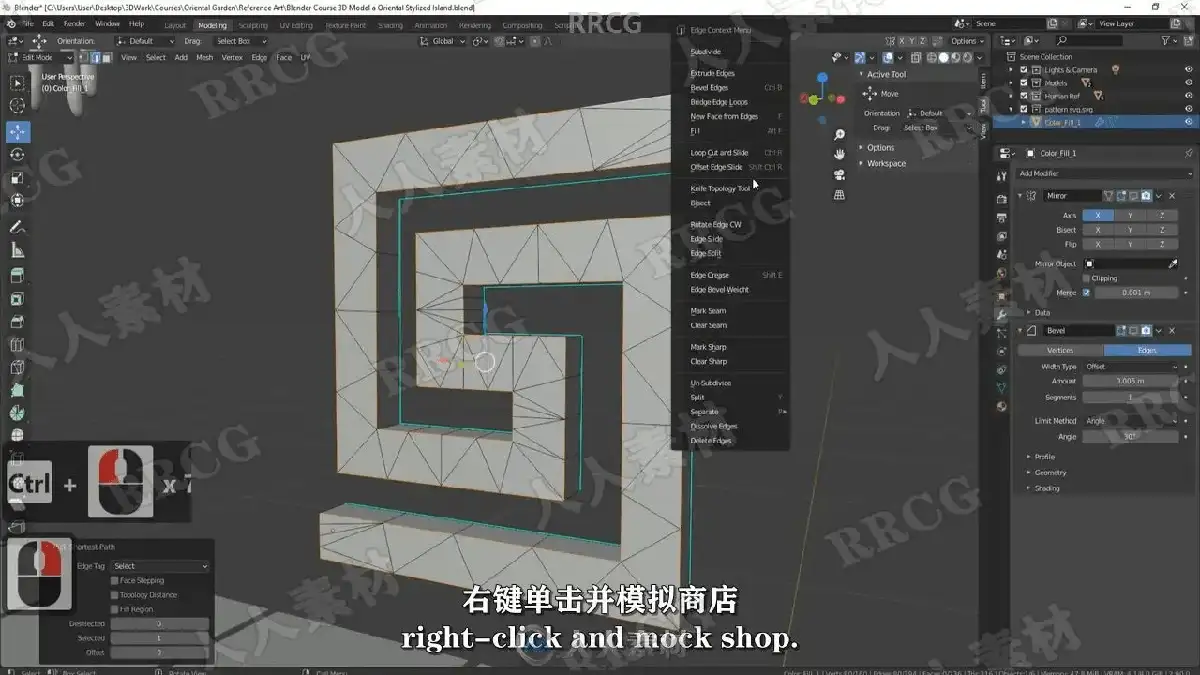The image size is (1200, 675).
Task: Toggle camera view icon in viewport
Action: (840, 174)
